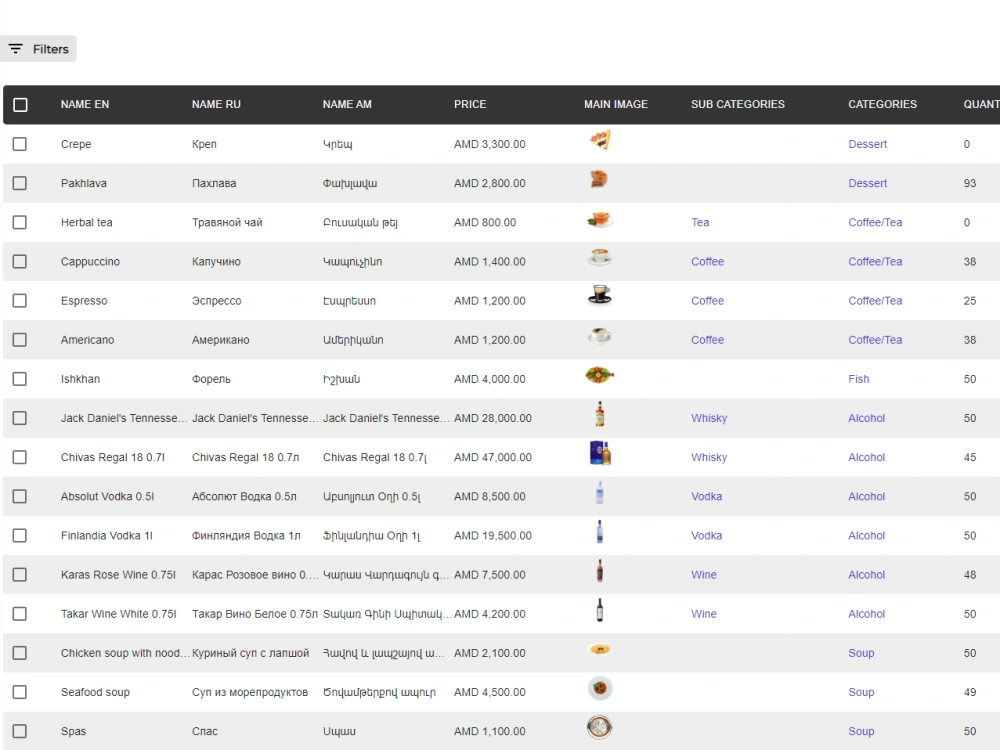
Task: Select the Spas row checkbox
Action: (20, 731)
